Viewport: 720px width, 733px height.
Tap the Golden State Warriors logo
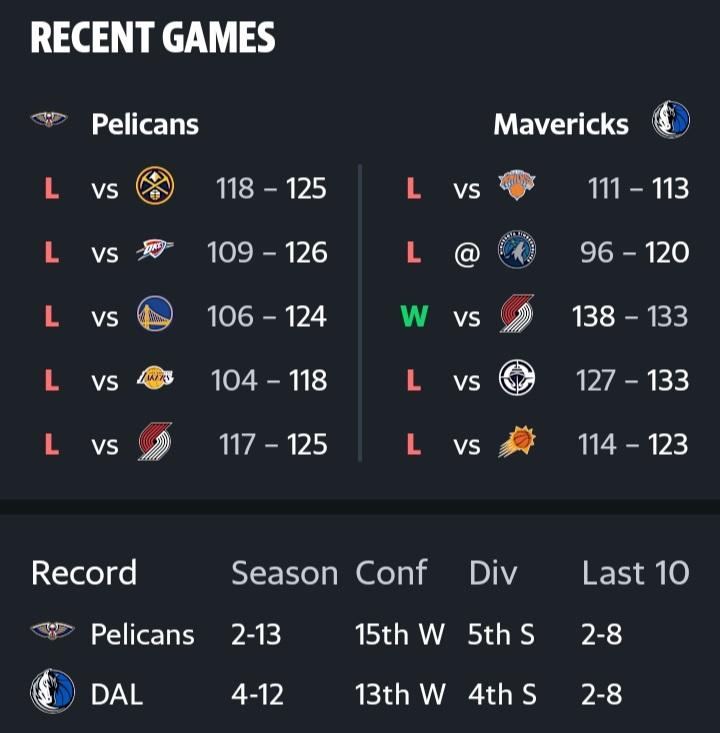(x=155, y=316)
